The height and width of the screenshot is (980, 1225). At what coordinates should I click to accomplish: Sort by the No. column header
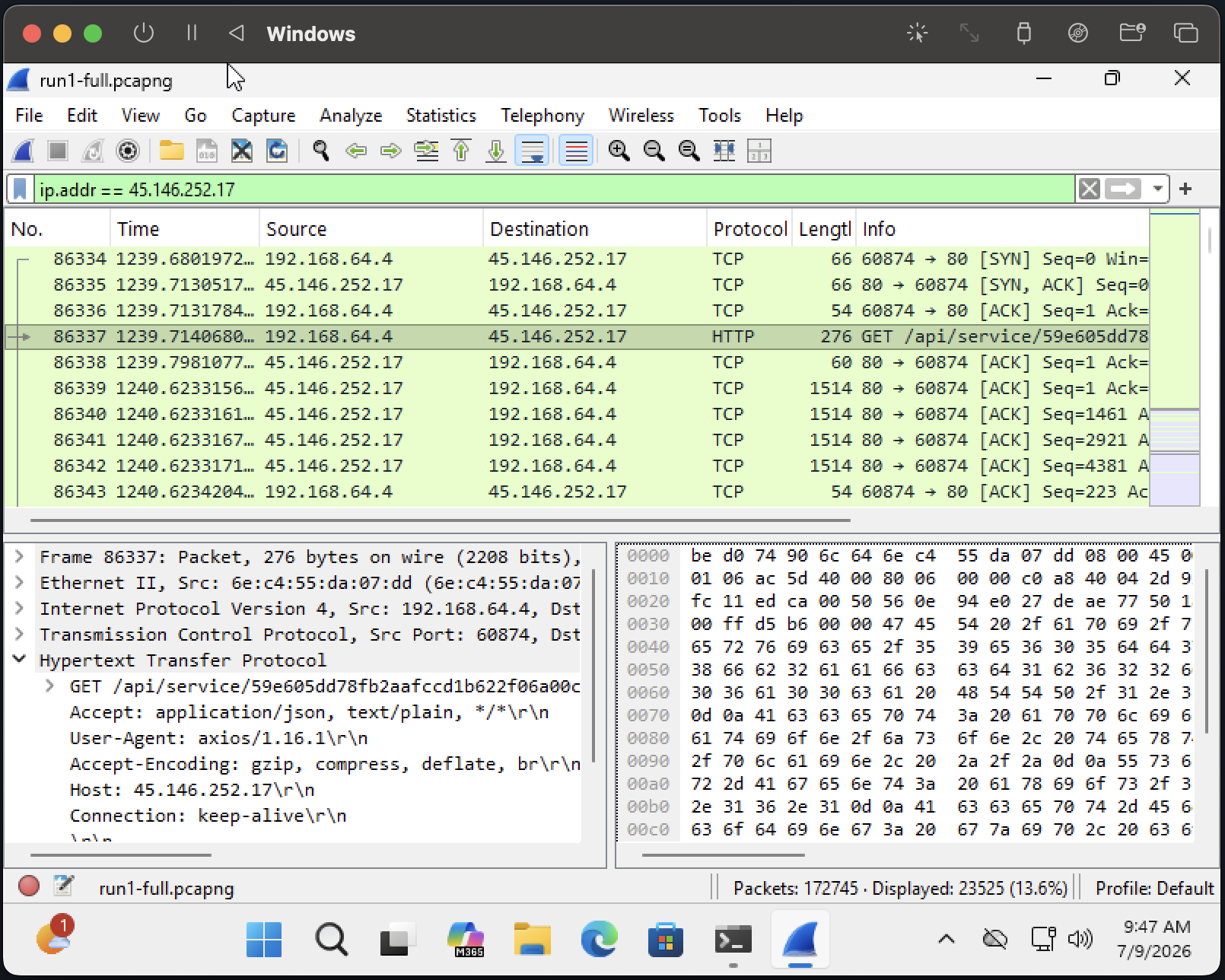click(58, 229)
